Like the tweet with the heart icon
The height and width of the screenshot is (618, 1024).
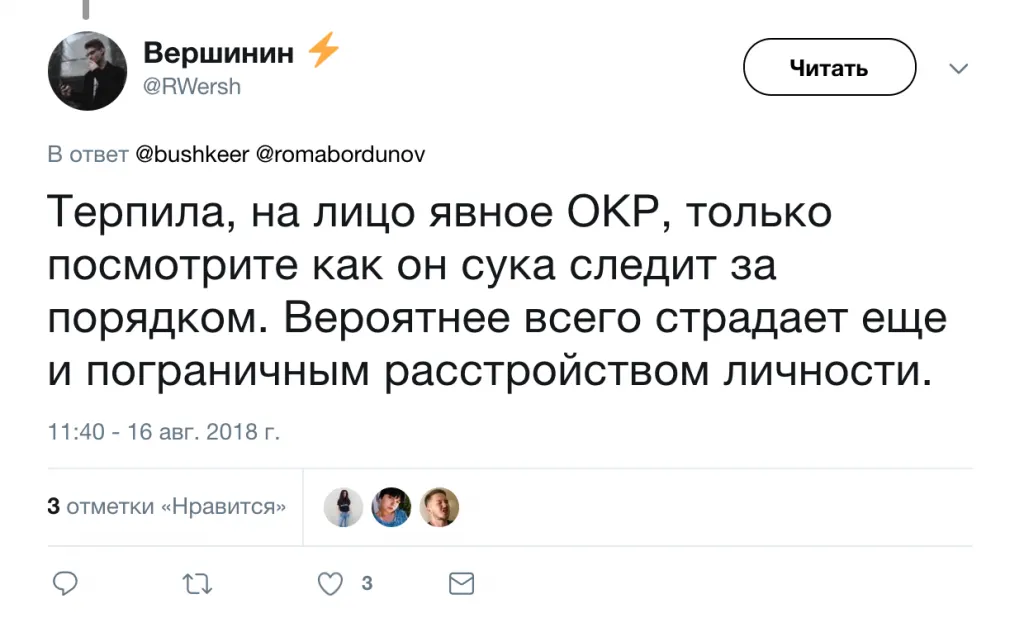(x=329, y=583)
